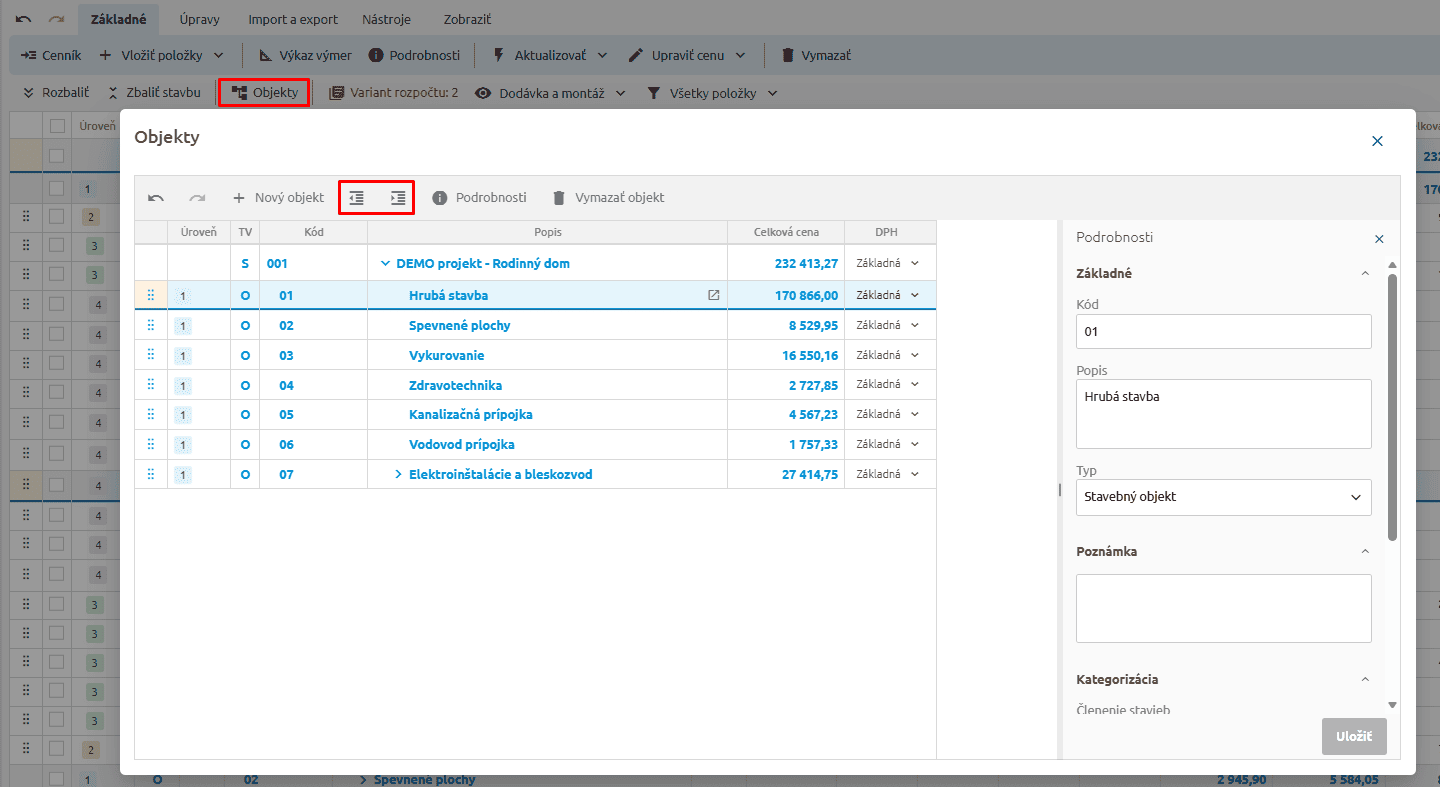The width and height of the screenshot is (1440, 787).
Task: Click the undo arrow in Objekty dialog toolbar
Action: [x=156, y=198]
